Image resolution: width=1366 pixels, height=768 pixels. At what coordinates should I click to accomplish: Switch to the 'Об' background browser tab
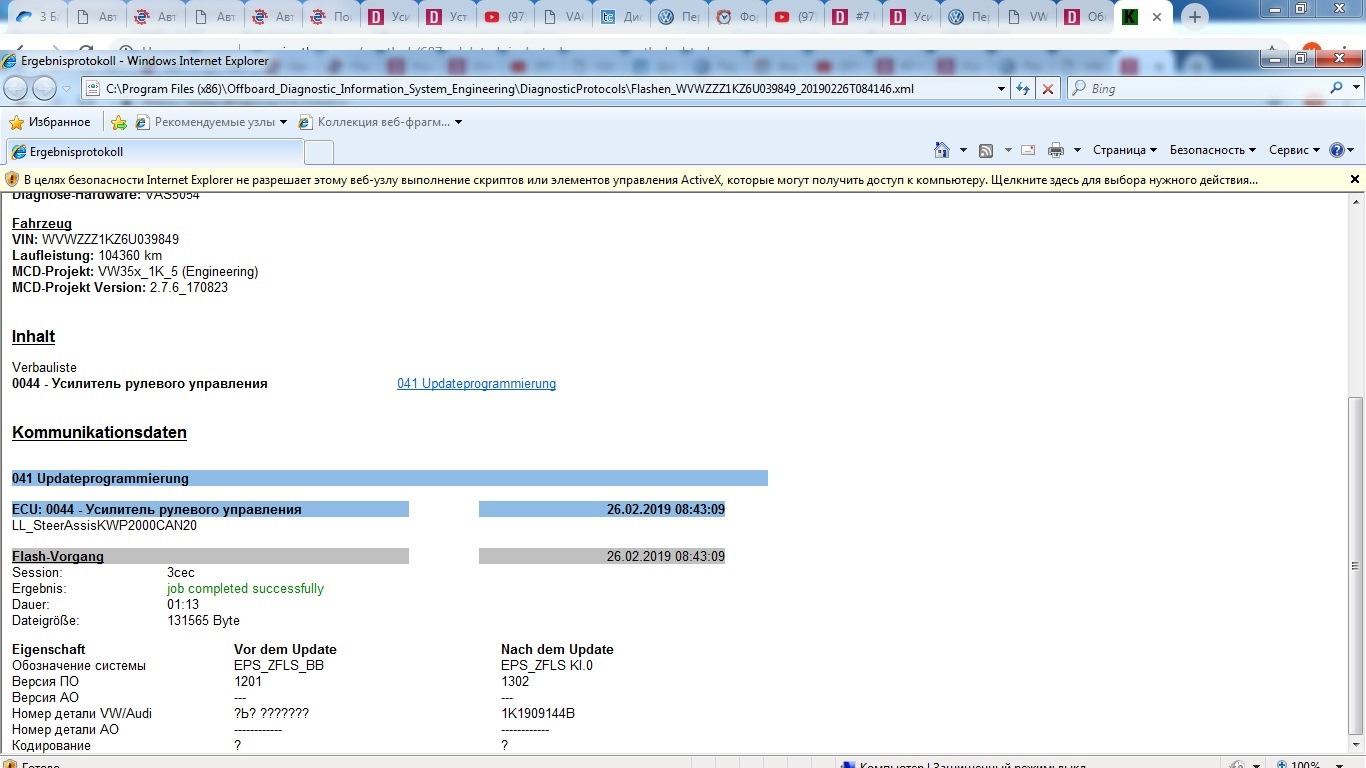1085,17
